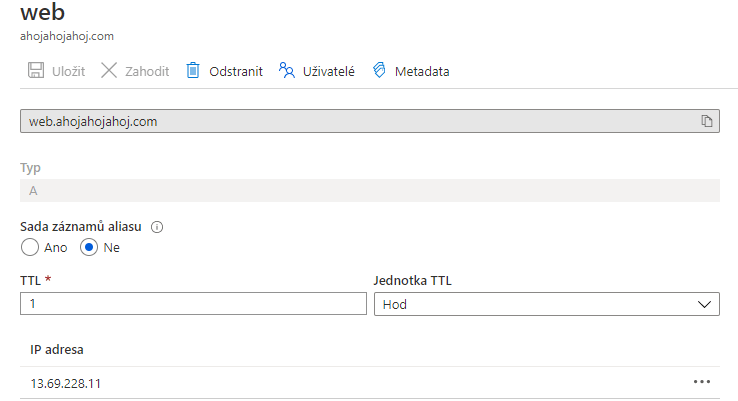Click the tag icon beside Metadata
Screen dimensions: 738x401
tap(379, 71)
